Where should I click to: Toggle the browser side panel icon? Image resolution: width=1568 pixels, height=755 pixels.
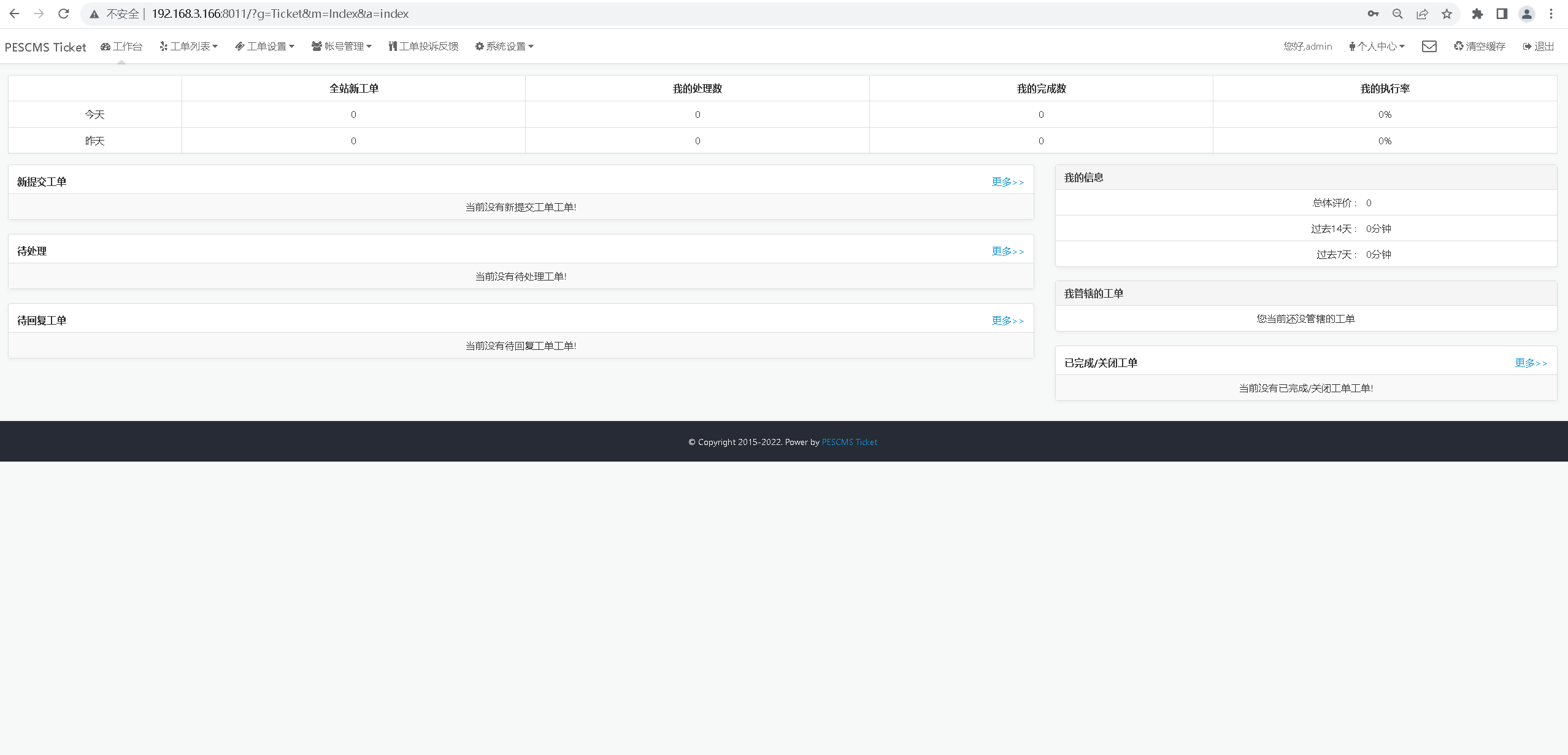[x=1502, y=14]
